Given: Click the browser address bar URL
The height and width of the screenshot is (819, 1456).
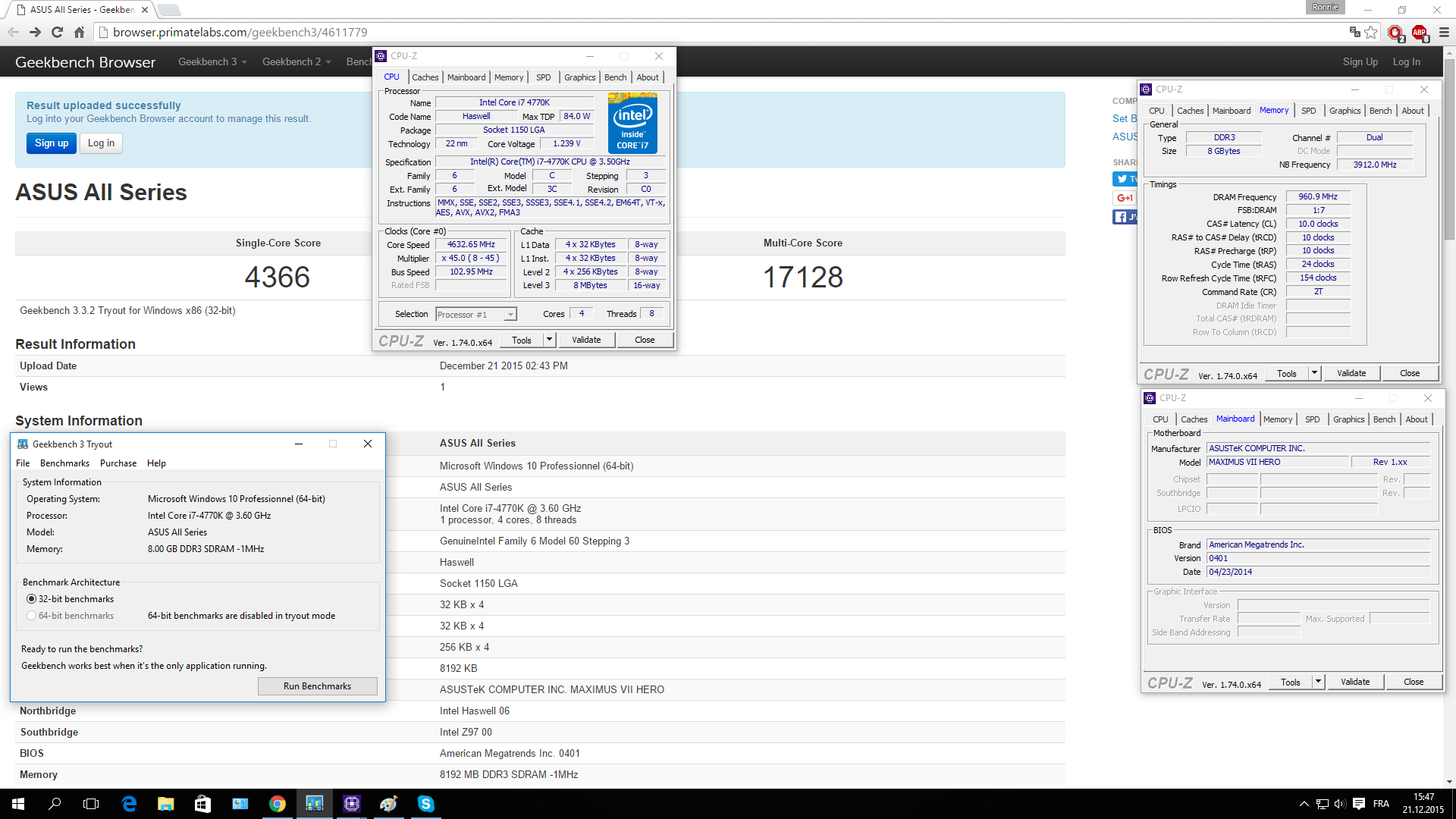Looking at the screenshot, I should [x=240, y=32].
